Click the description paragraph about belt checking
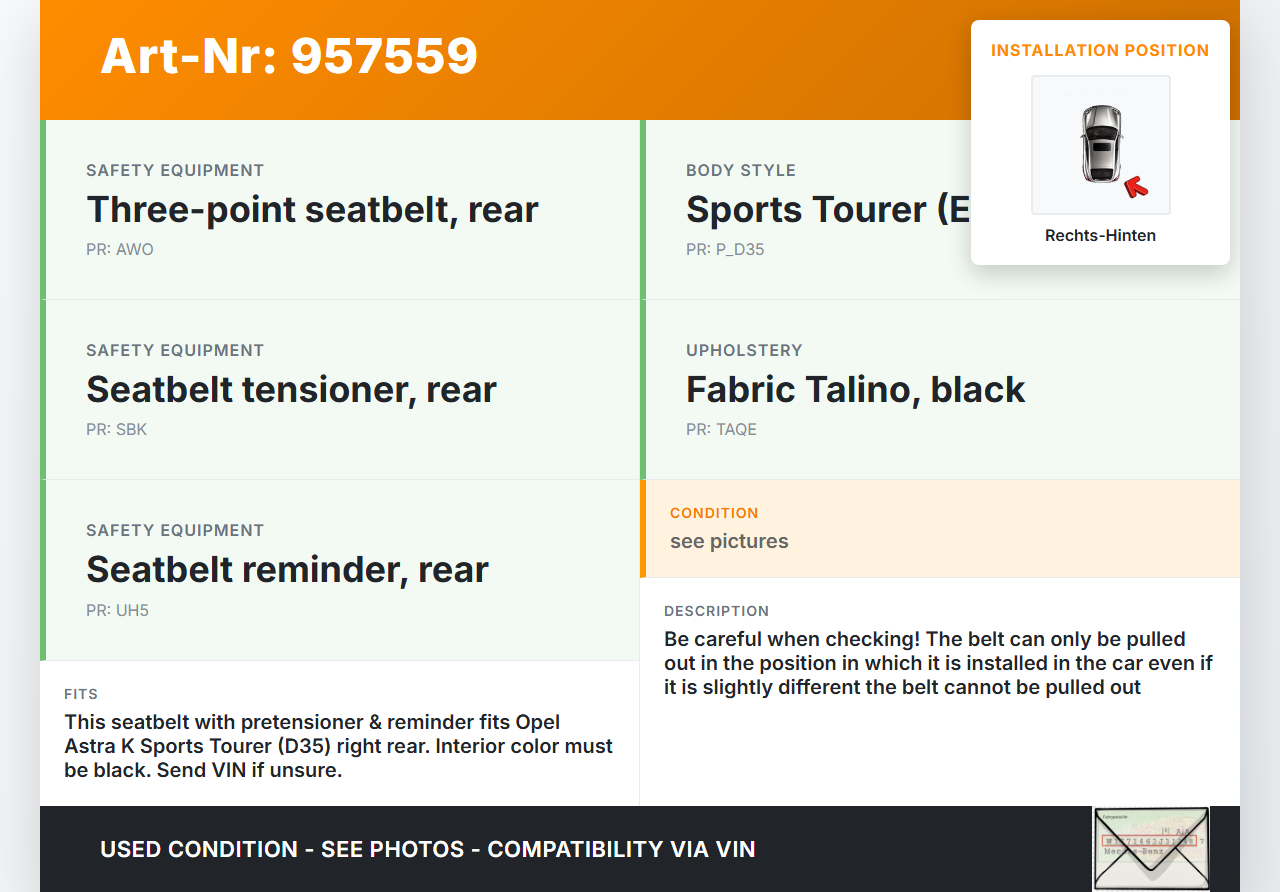1280x892 pixels. [x=938, y=663]
